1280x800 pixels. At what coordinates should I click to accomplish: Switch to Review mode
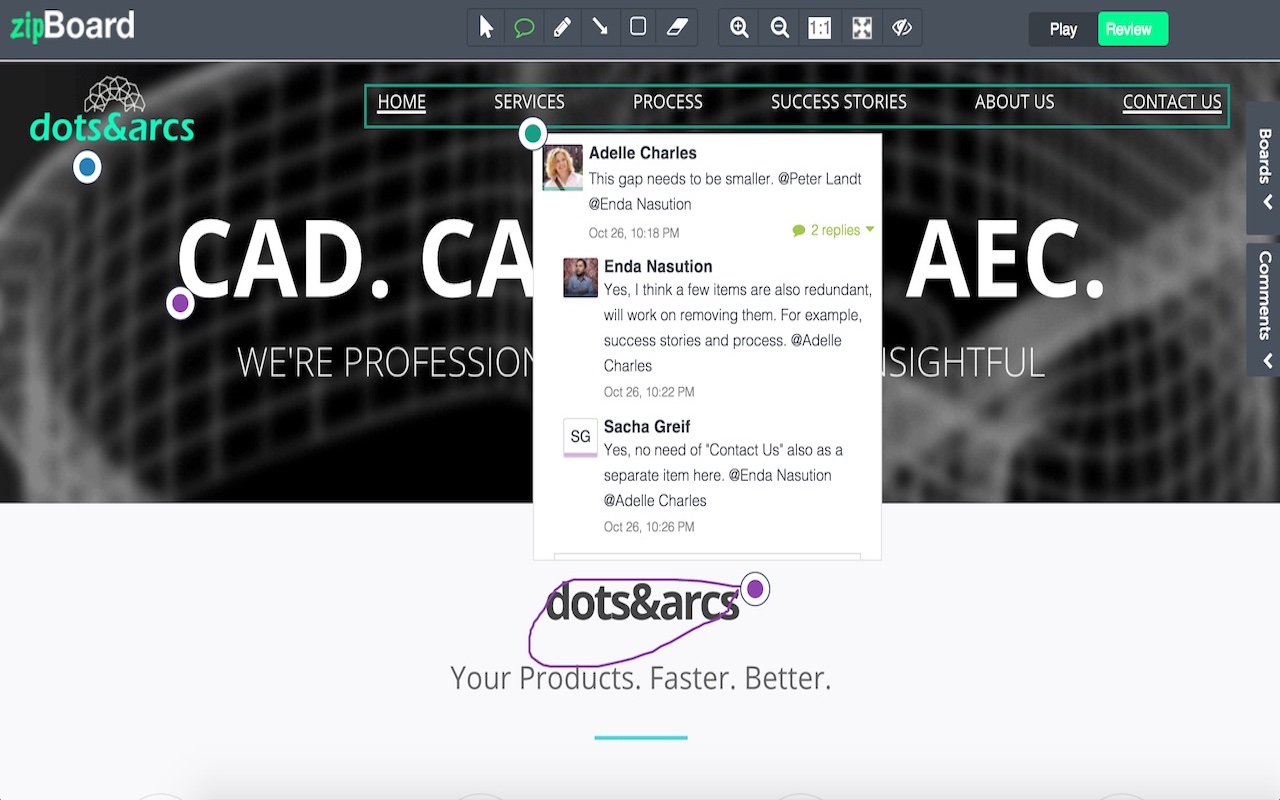tap(1132, 29)
